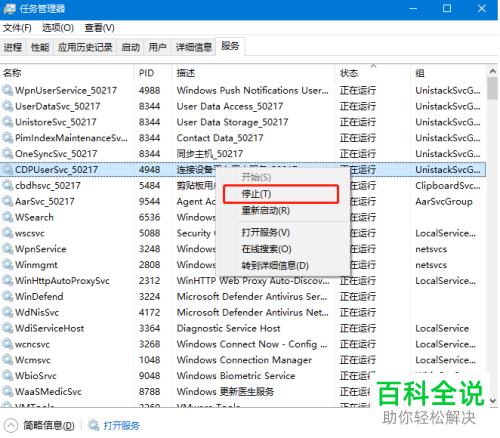The width and height of the screenshot is (500, 438).
Task: Open the 选项(O) menu
Action: point(58,28)
